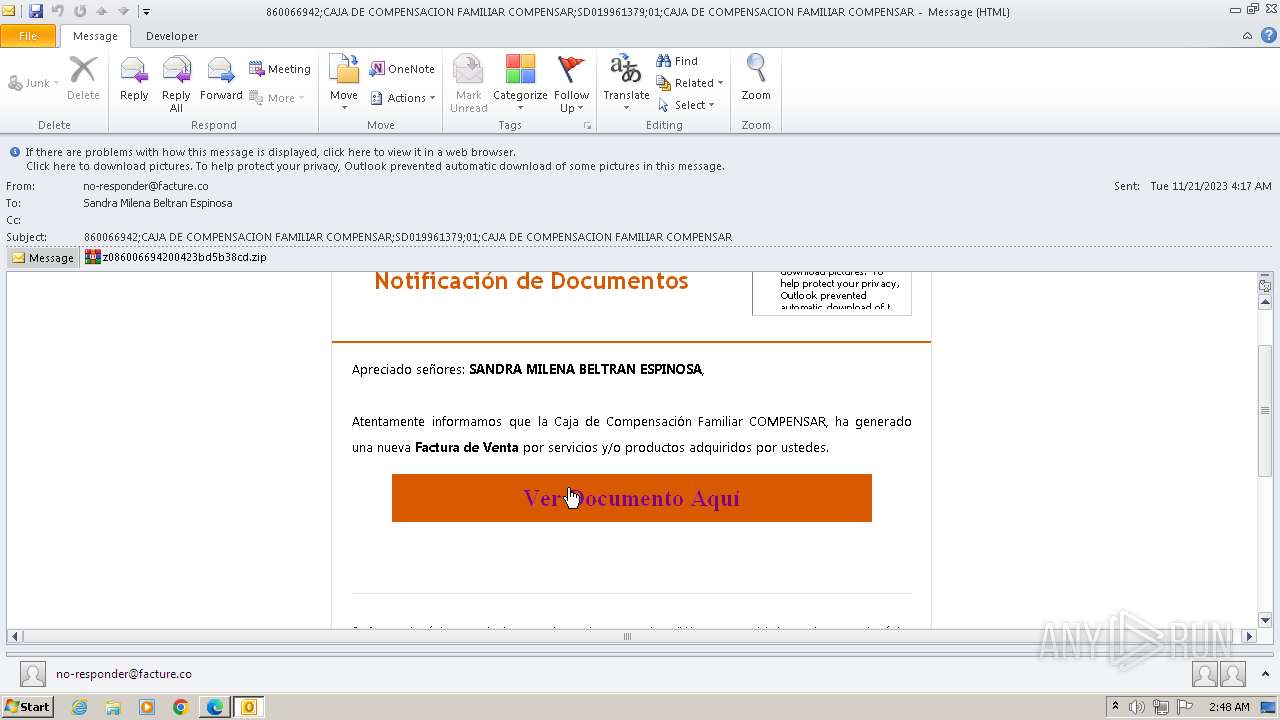This screenshot has width=1280, height=720.
Task: Click the Ver Documento Aquí button
Action: [632, 498]
